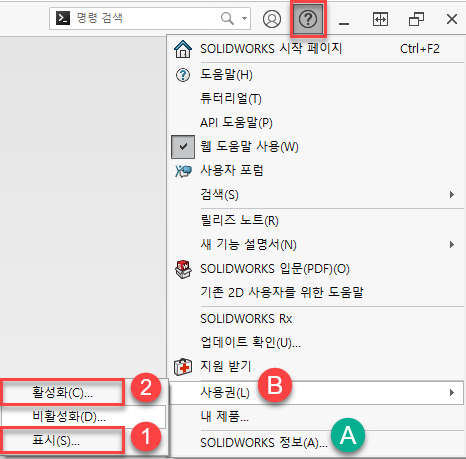Click the user account login icon
This screenshot has width=466, height=459.
272,19
